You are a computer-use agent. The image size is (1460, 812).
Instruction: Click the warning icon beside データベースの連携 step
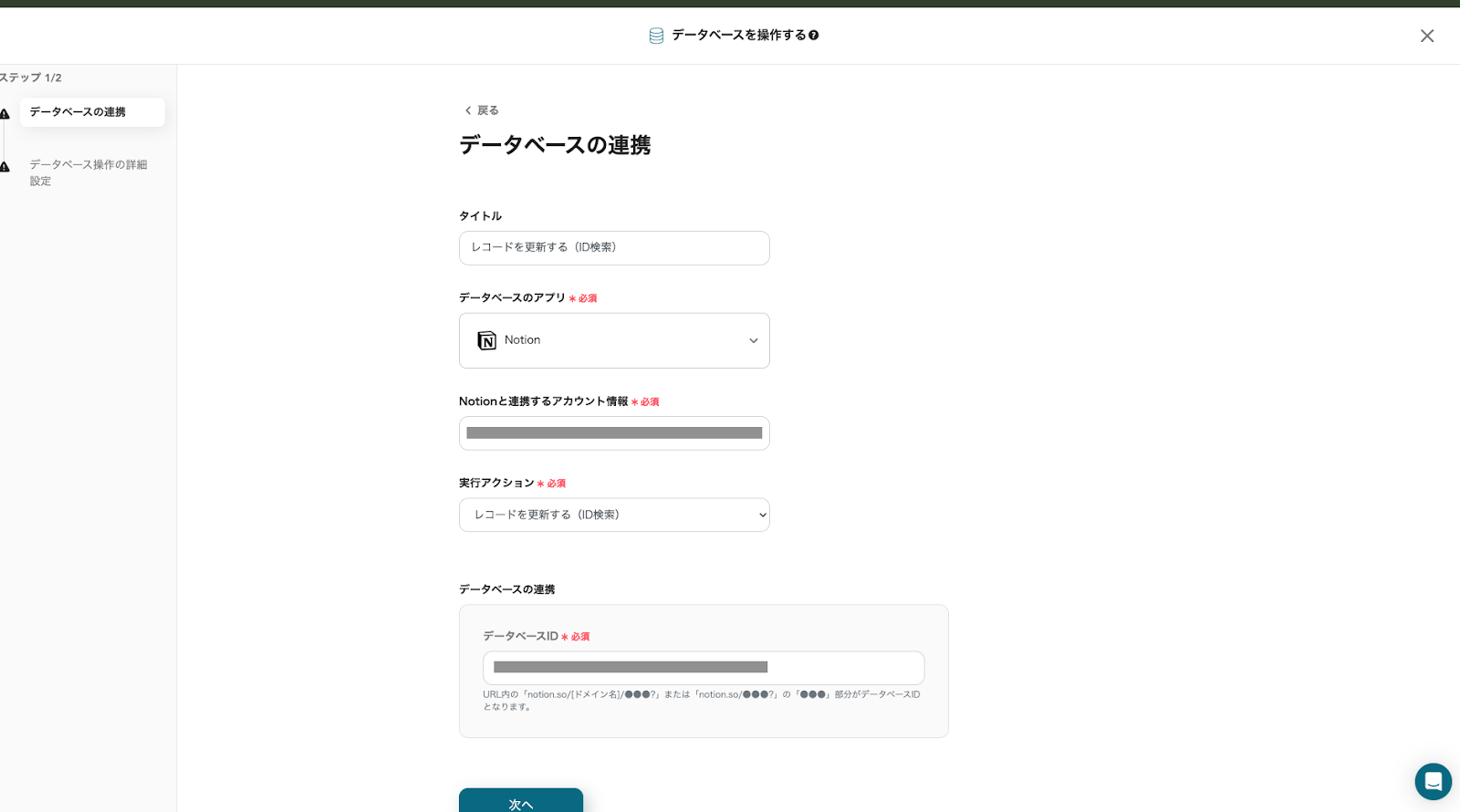[5, 114]
